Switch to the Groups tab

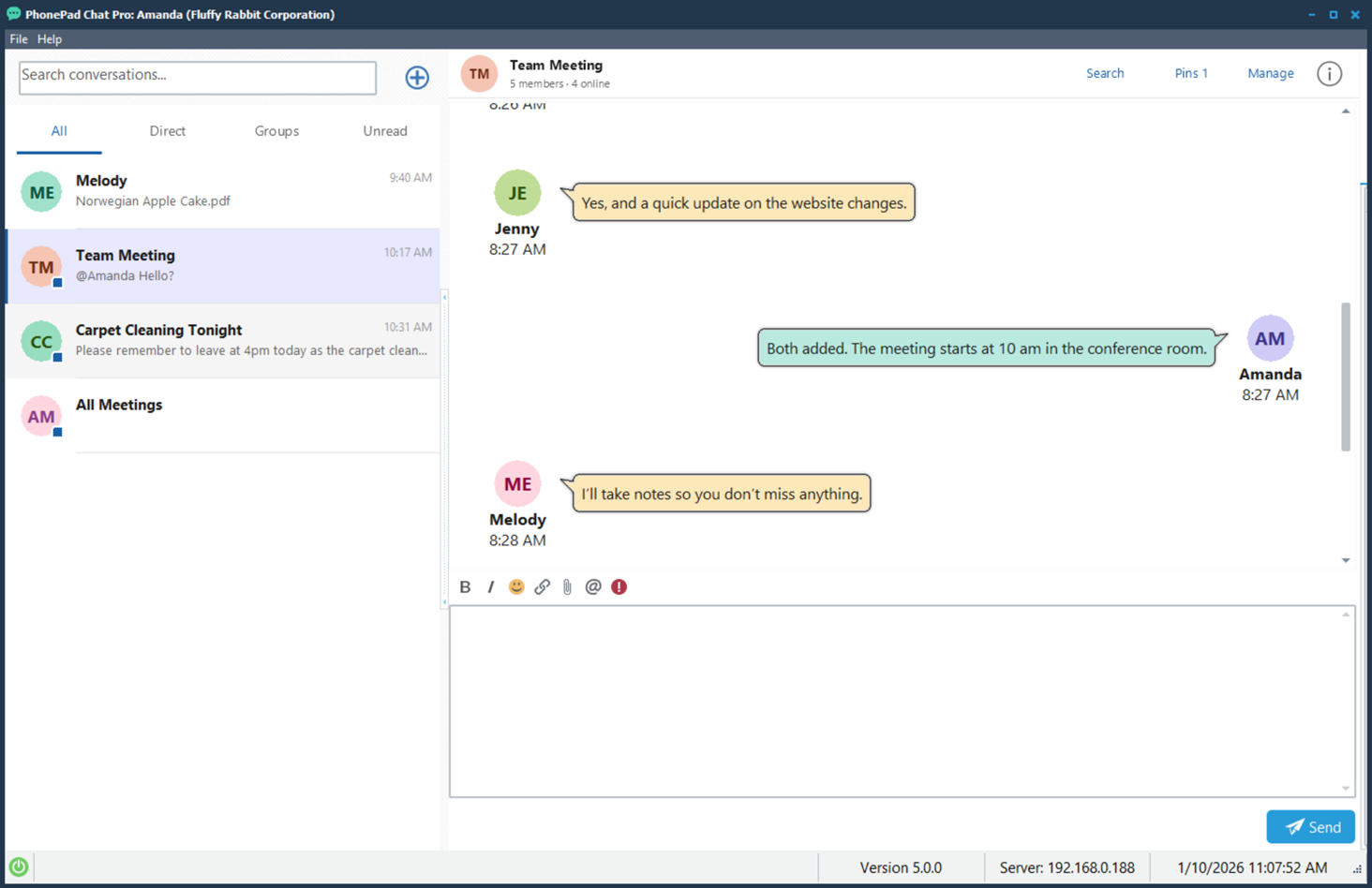276,131
